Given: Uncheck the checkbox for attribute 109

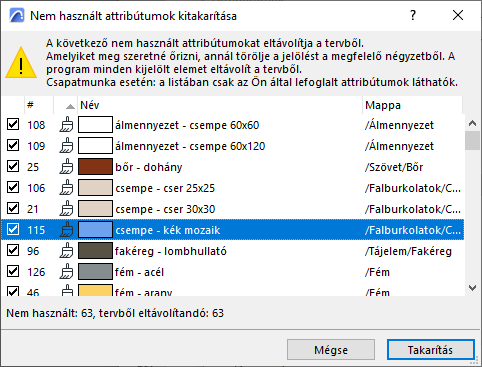Looking at the screenshot, I should coord(13,145).
